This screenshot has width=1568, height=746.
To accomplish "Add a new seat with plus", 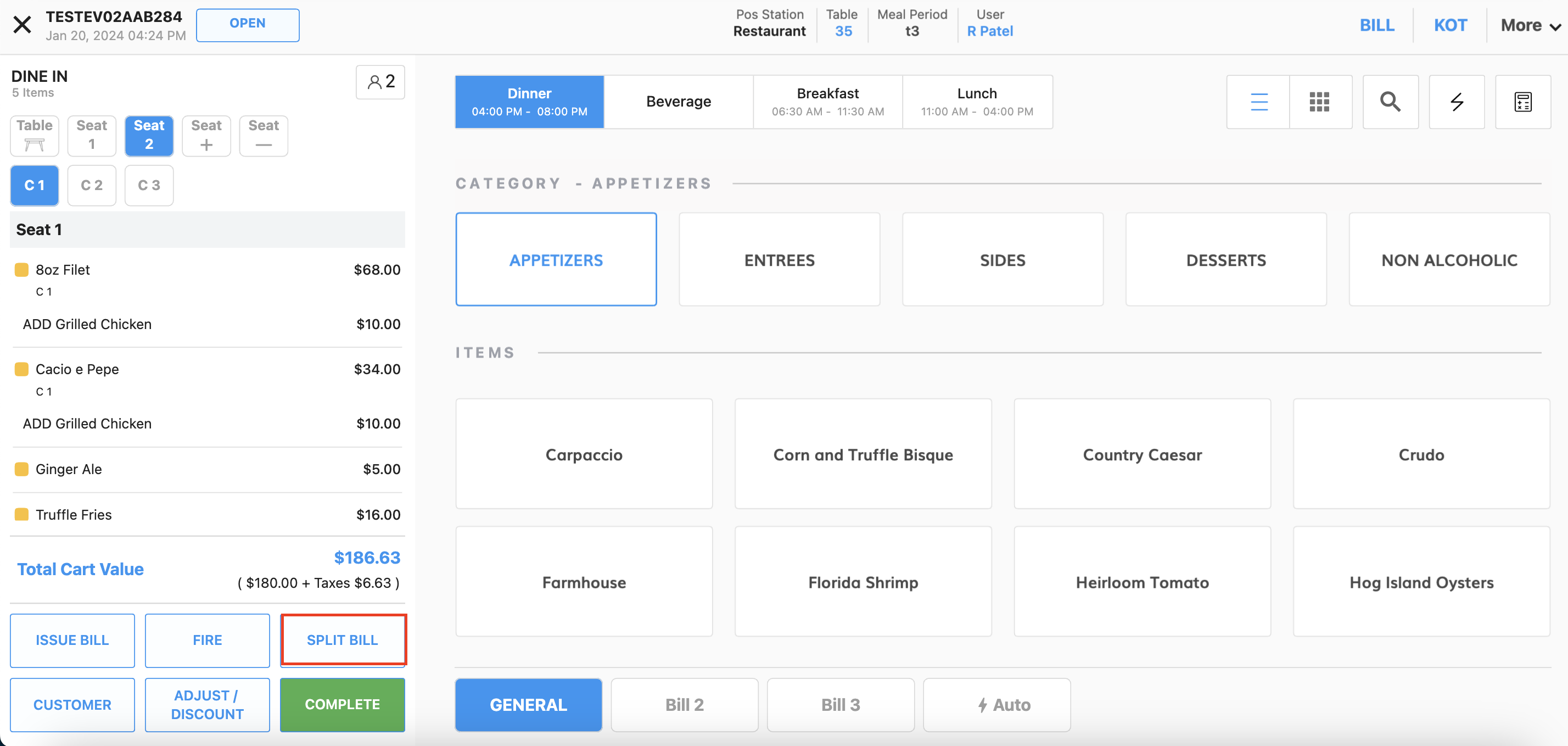I will click(x=206, y=136).
